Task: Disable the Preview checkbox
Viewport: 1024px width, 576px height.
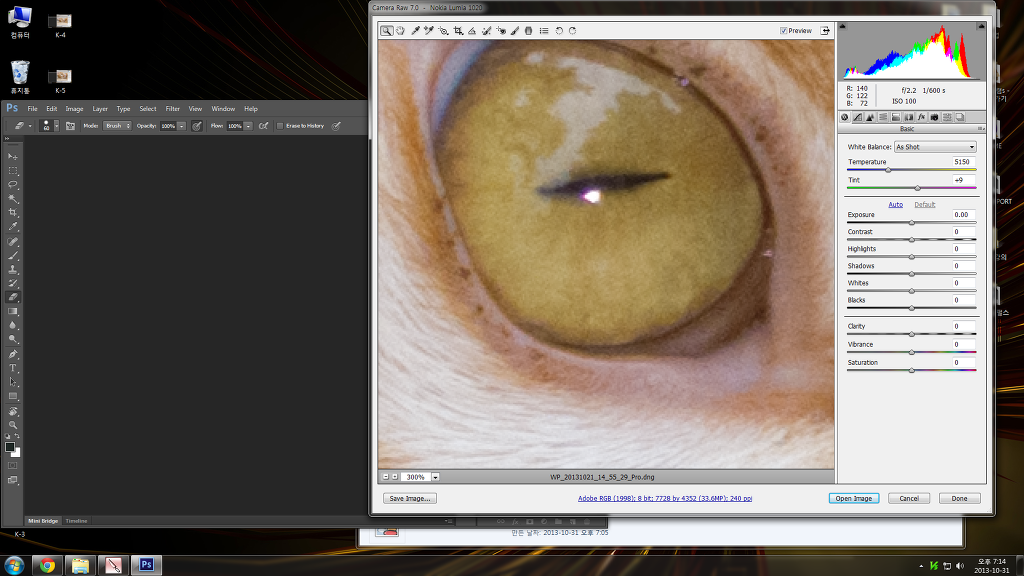Action: click(x=783, y=31)
